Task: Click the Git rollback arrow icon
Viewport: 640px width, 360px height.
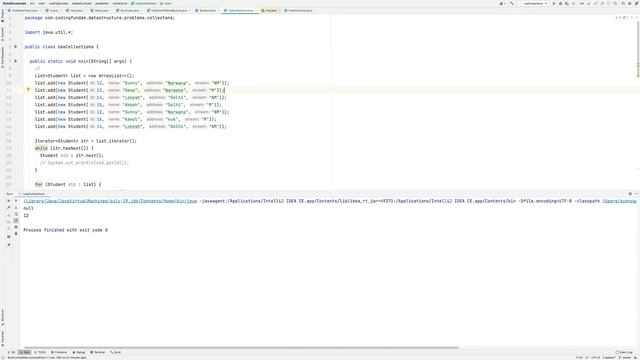Action: click(x=615, y=3)
